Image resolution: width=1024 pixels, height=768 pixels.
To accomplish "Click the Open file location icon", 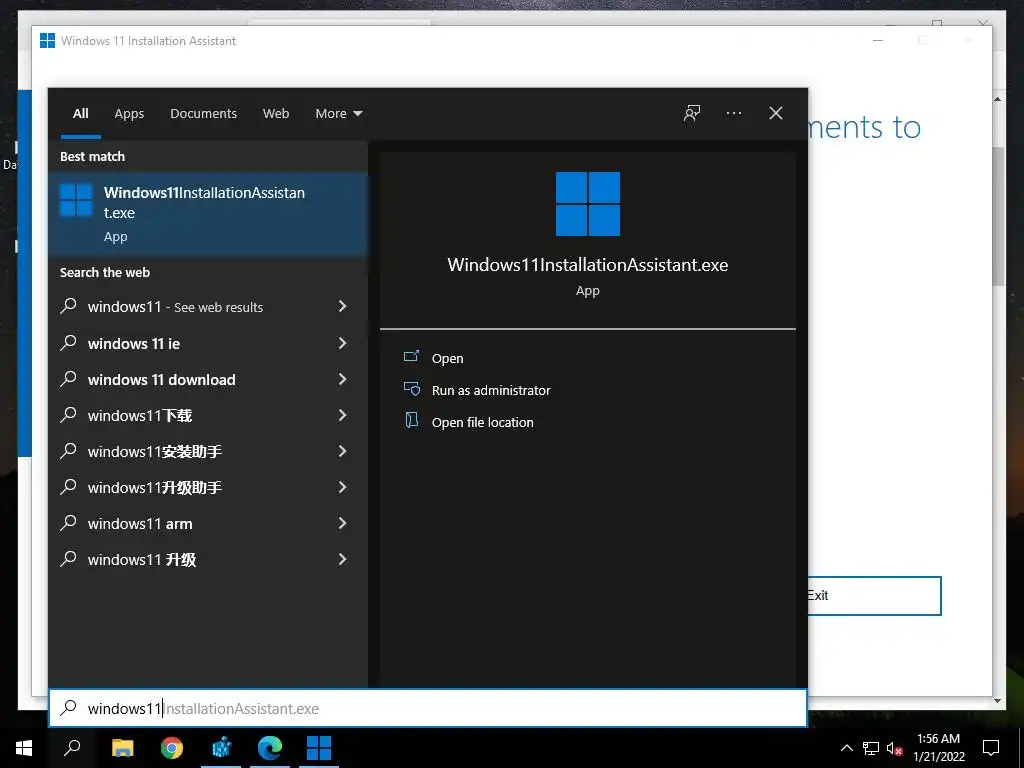I will coord(411,420).
